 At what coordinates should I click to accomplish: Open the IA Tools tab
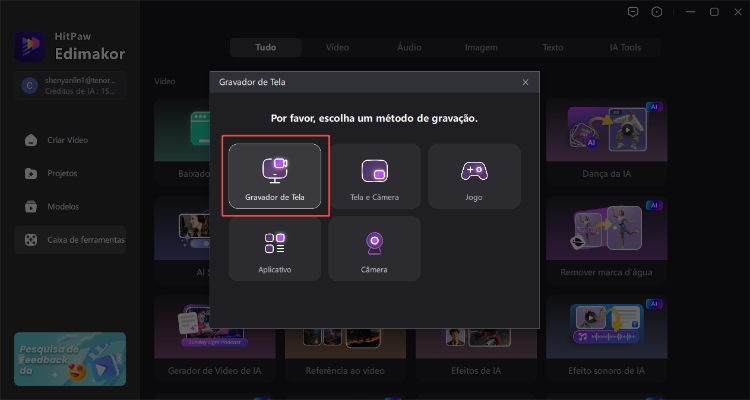[625, 47]
